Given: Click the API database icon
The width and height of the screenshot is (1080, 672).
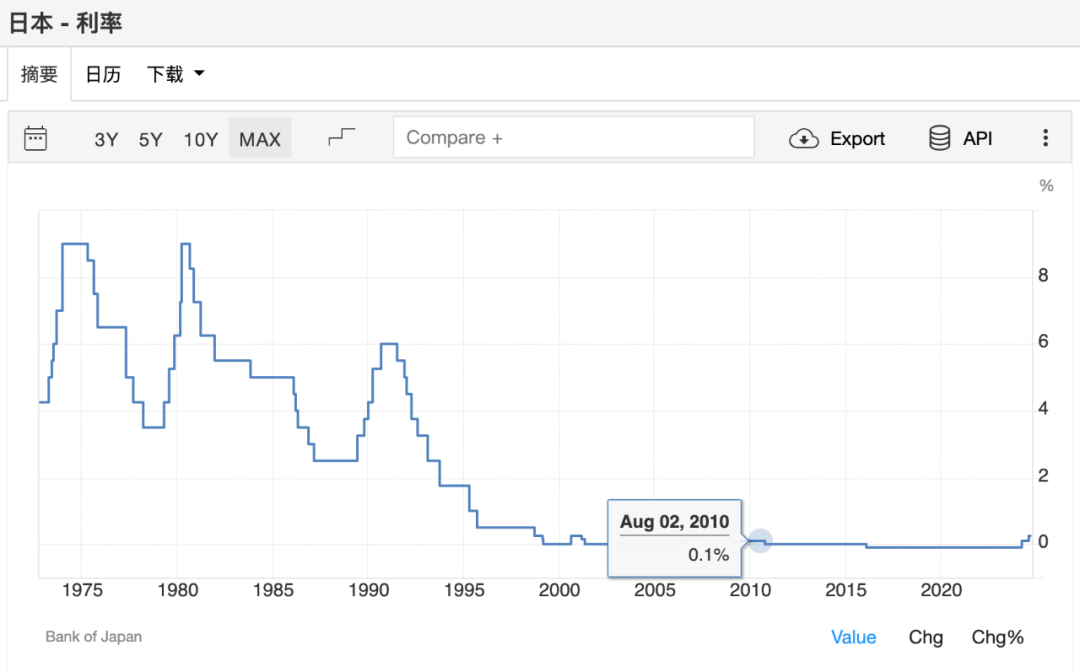Looking at the screenshot, I should pos(939,138).
